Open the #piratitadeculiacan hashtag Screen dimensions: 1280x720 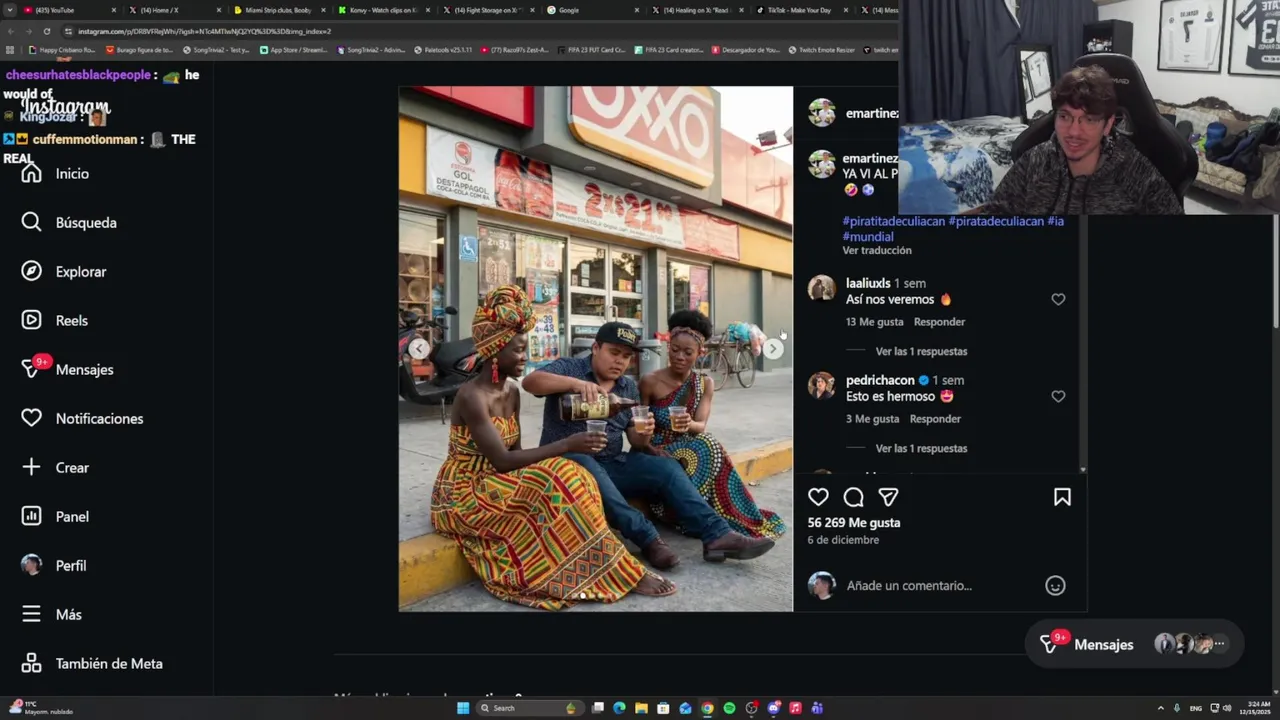tap(893, 221)
